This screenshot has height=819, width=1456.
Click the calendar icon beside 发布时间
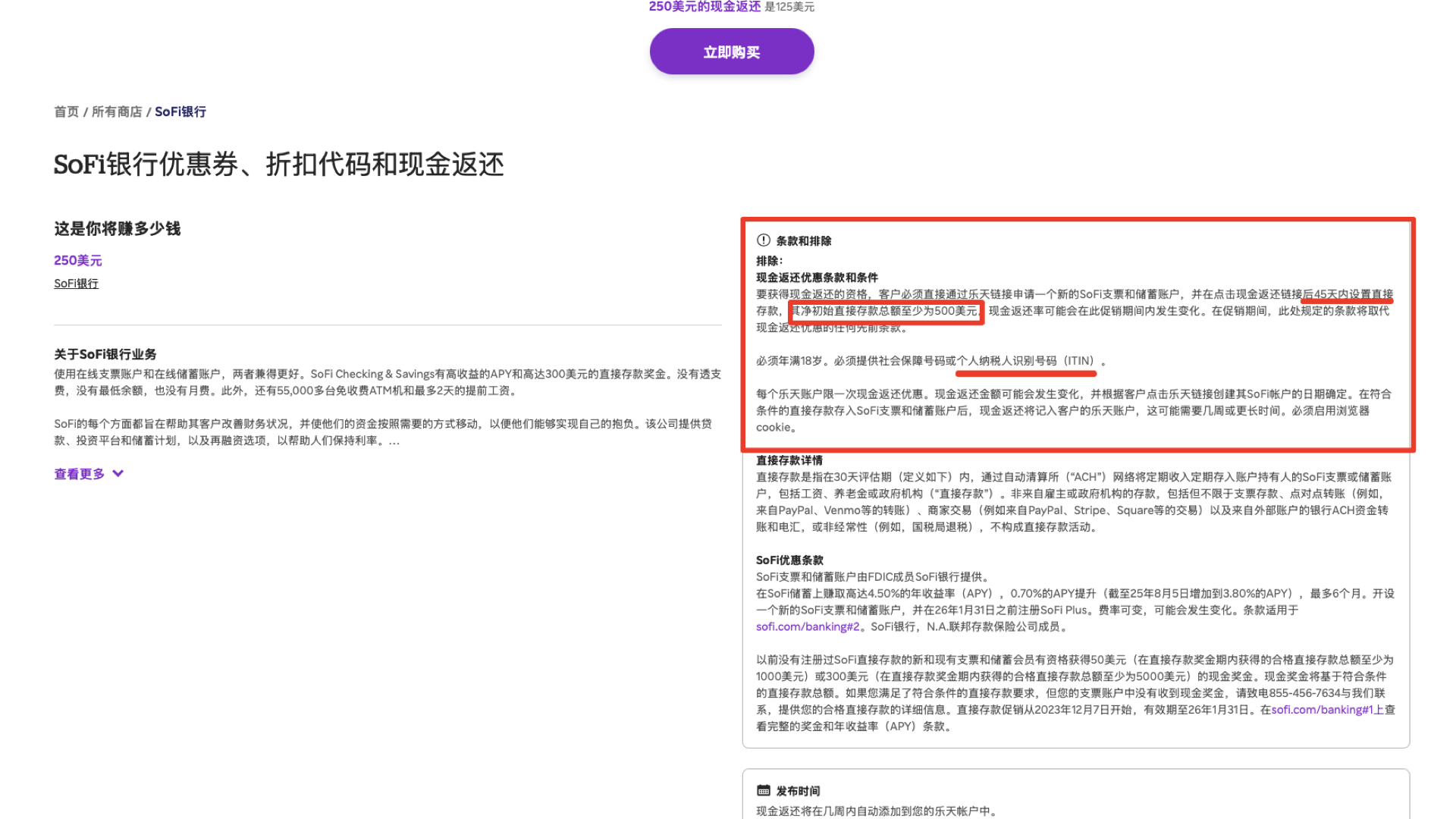(x=763, y=790)
